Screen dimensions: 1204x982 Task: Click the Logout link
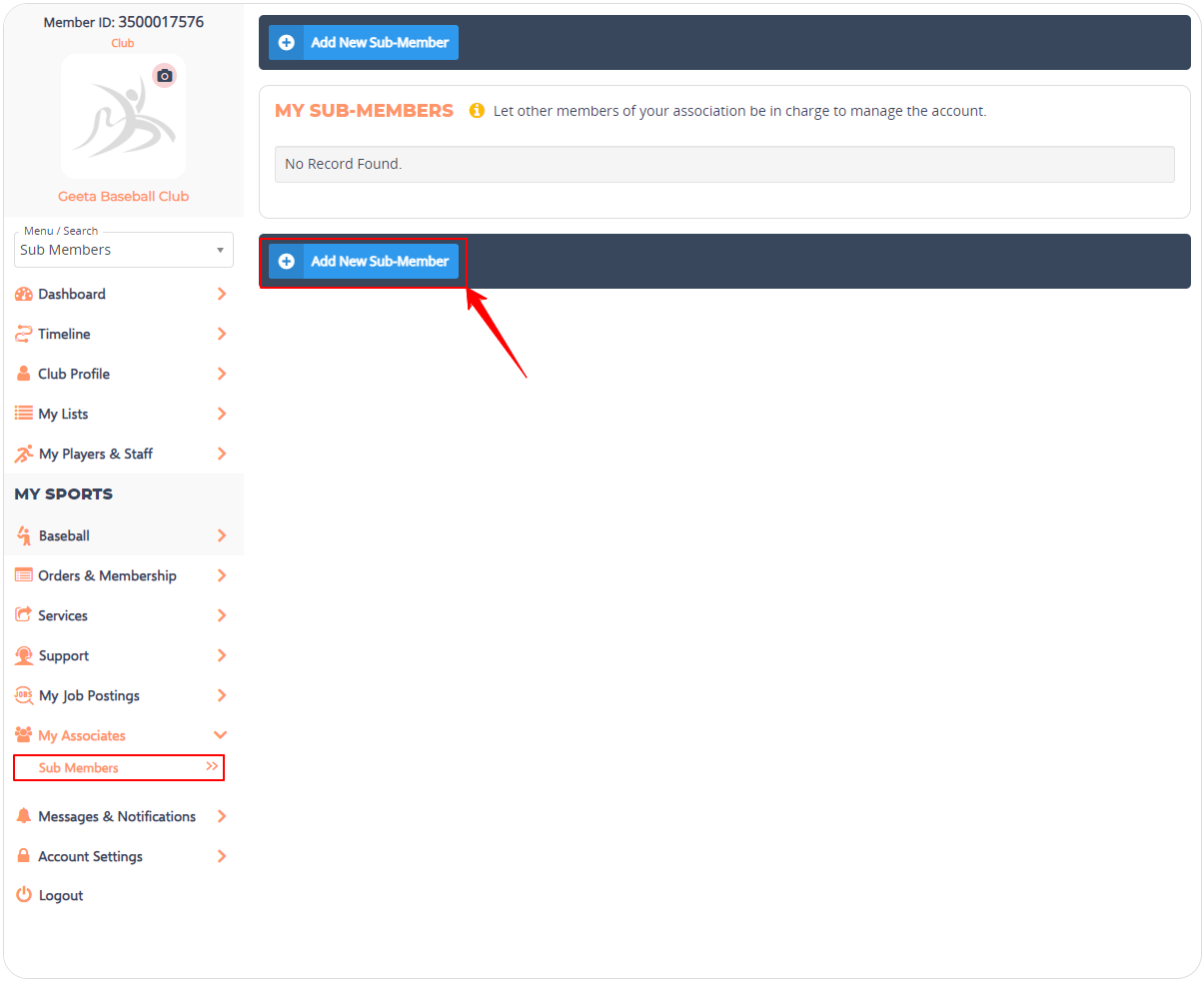(61, 895)
